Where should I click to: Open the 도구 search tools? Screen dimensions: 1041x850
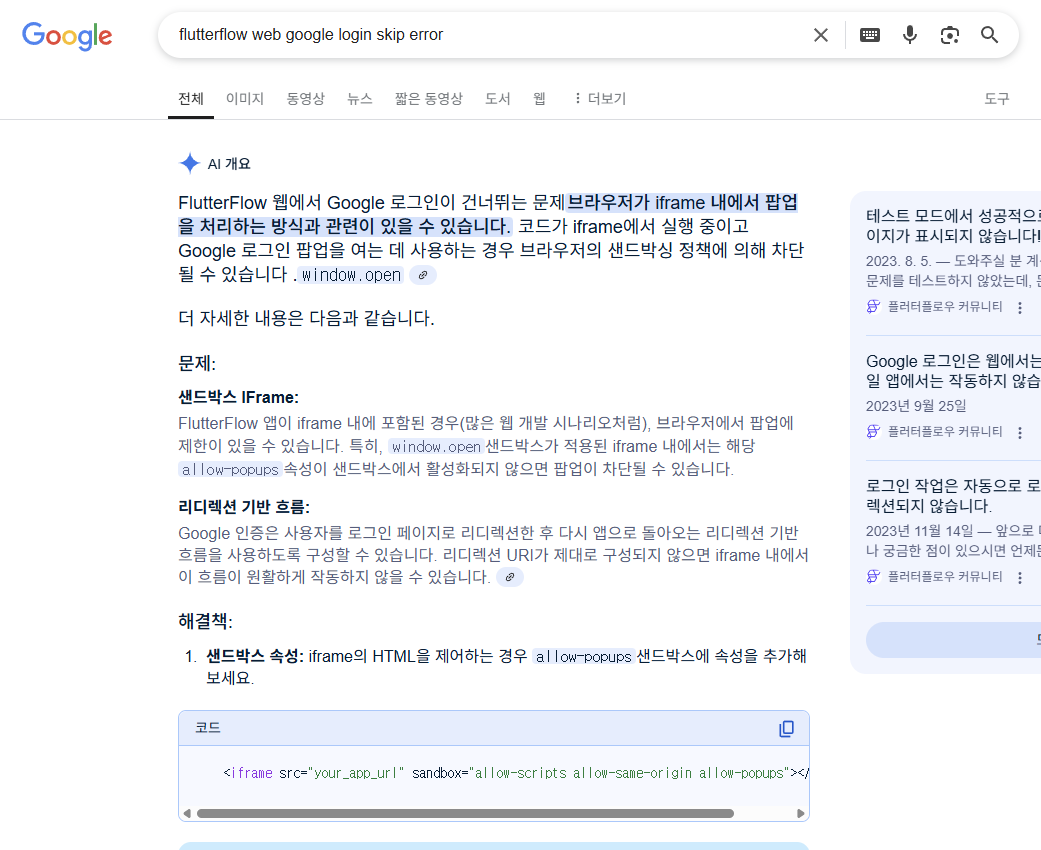(x=997, y=99)
